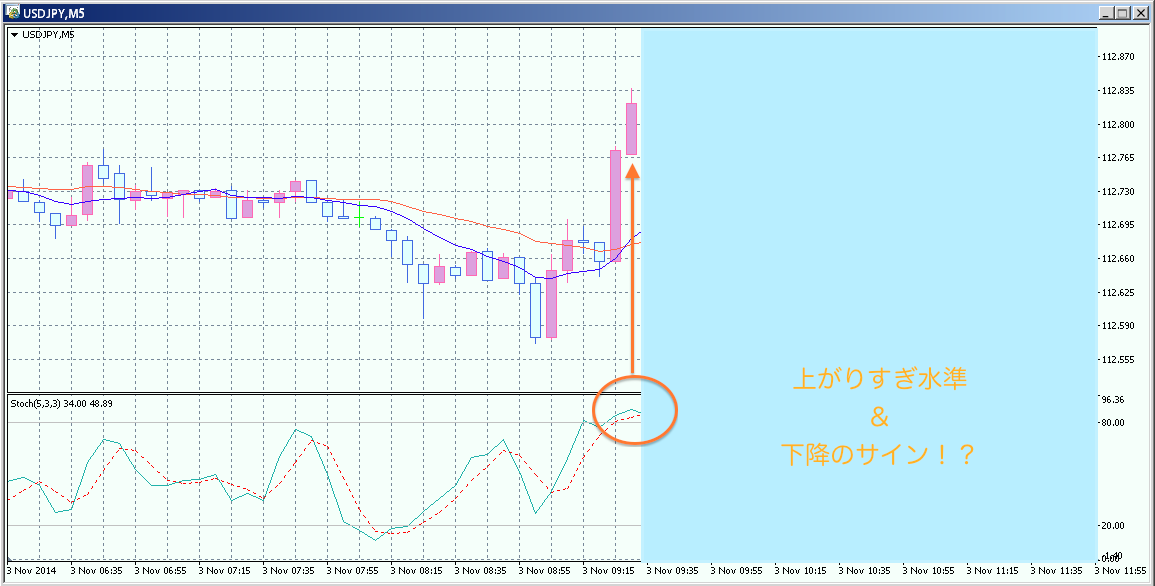
Task: Click the 上がりすぎ水準 annotation text
Action: click(x=879, y=381)
